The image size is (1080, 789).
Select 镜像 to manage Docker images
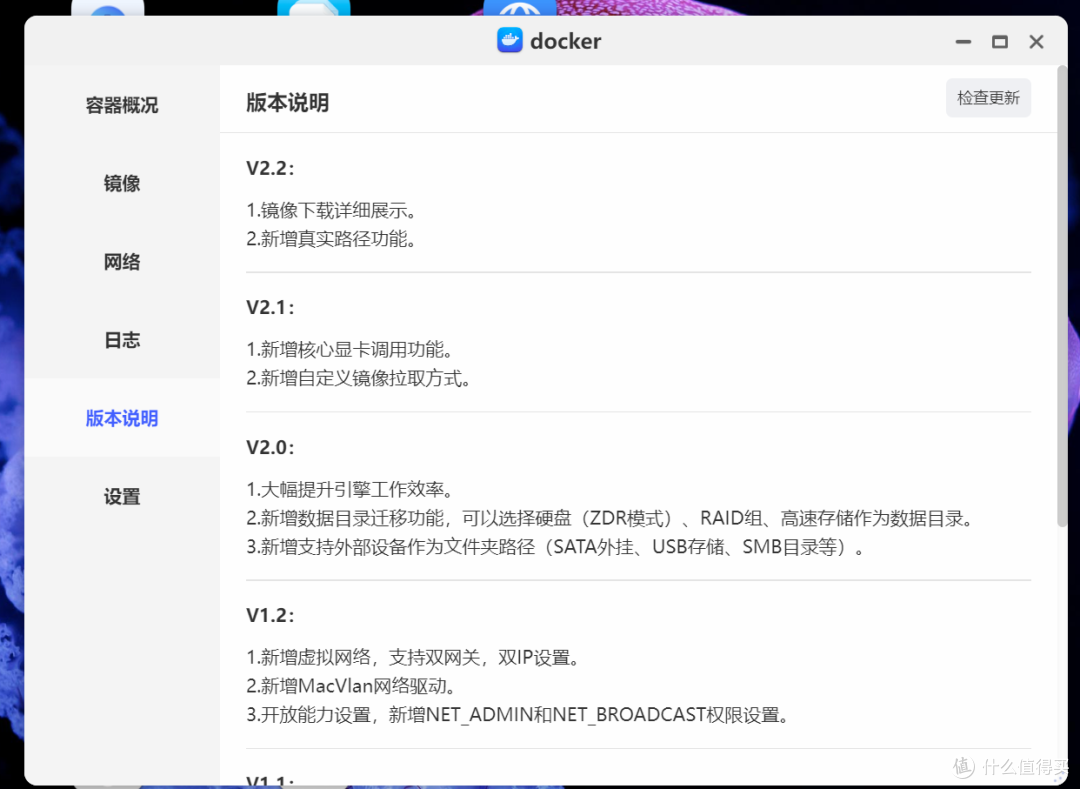pyautogui.click(x=122, y=183)
